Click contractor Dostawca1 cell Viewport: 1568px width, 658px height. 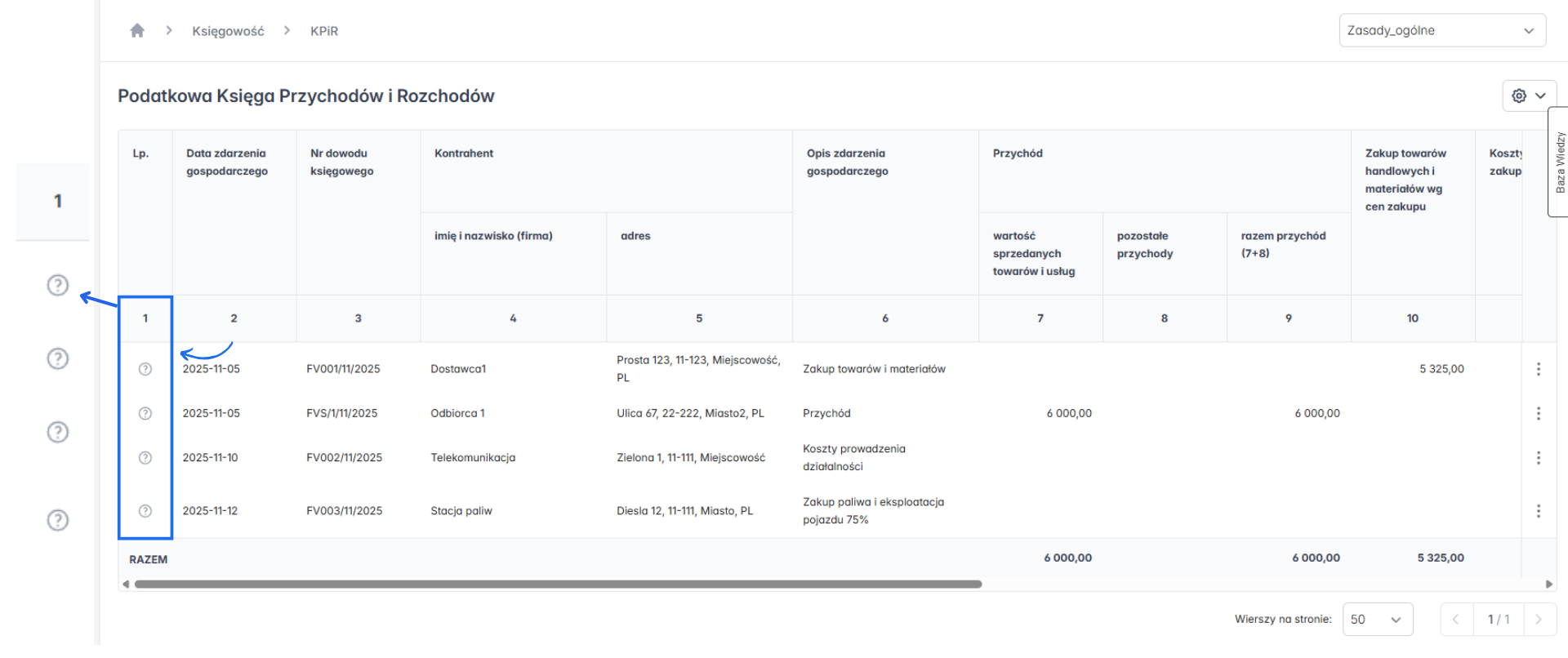point(458,369)
